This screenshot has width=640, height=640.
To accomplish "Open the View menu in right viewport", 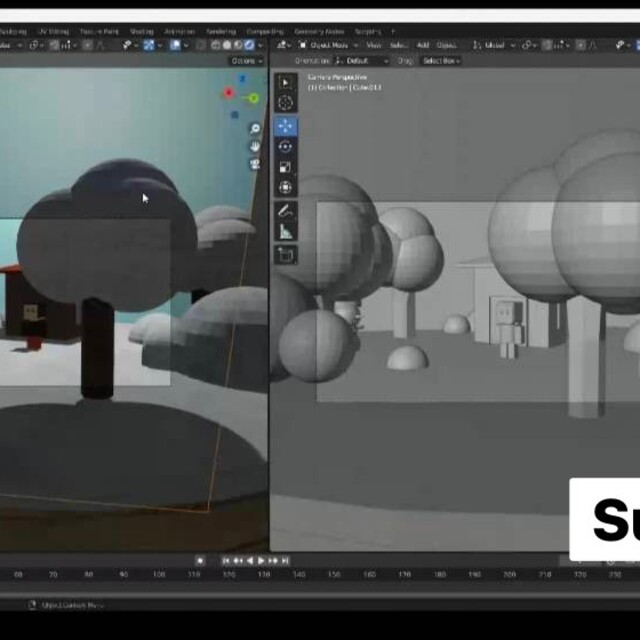I will click(x=373, y=45).
